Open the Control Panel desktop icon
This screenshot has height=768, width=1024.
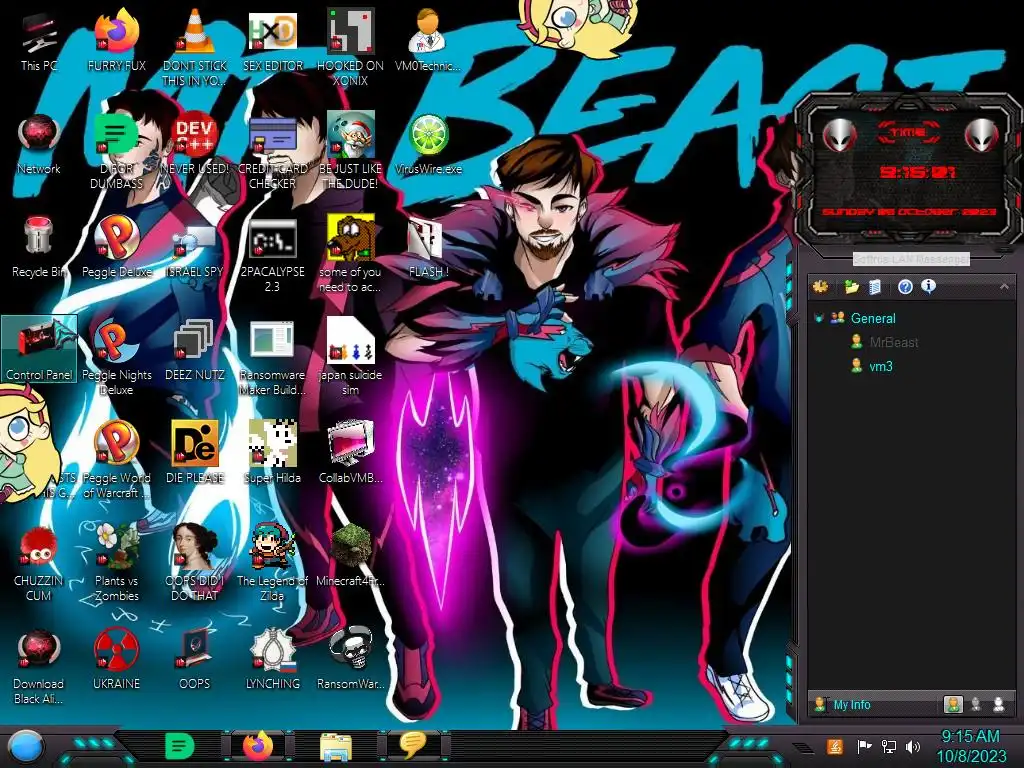pos(39,349)
